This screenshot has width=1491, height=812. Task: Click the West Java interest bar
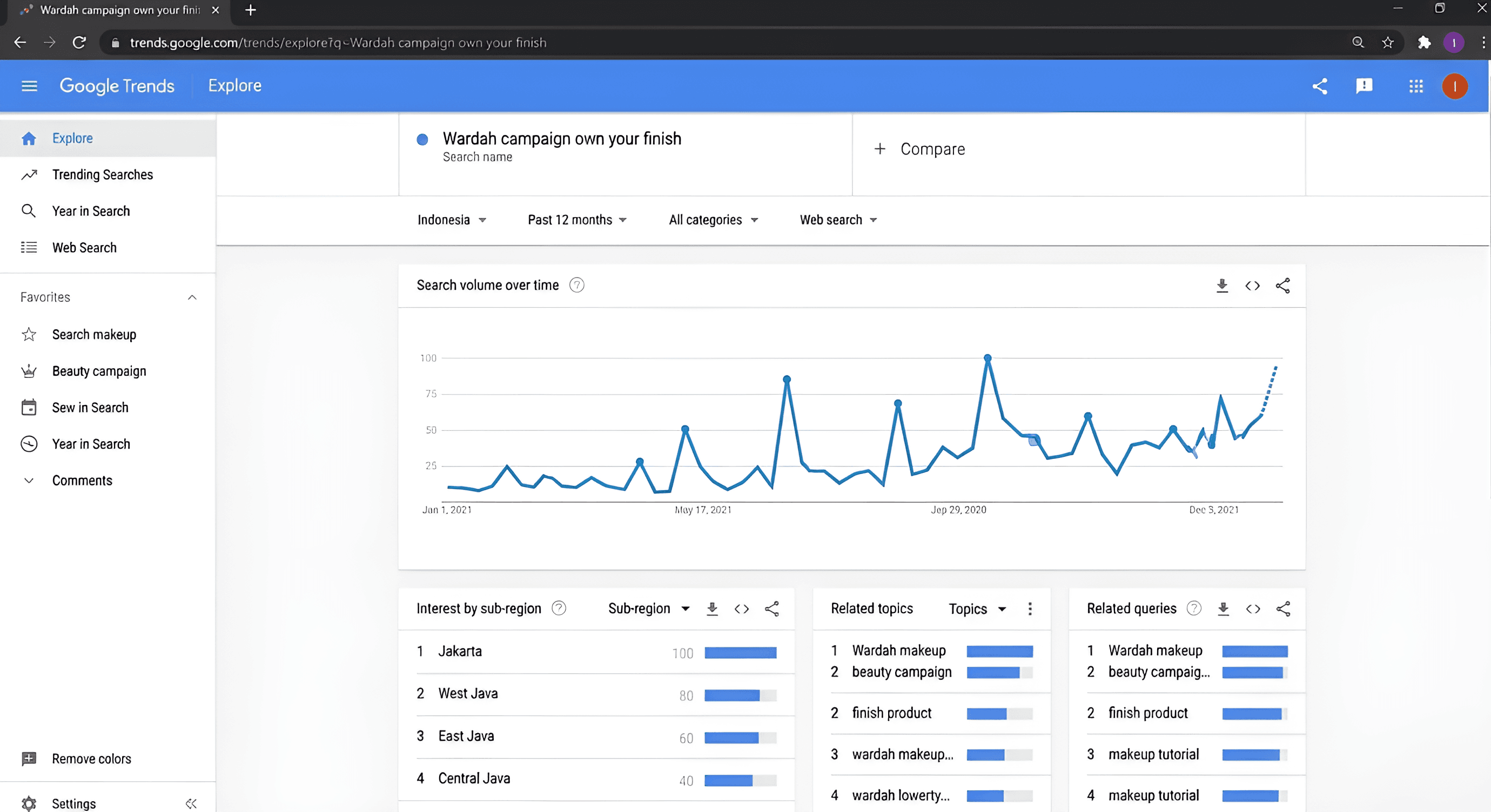pos(740,695)
